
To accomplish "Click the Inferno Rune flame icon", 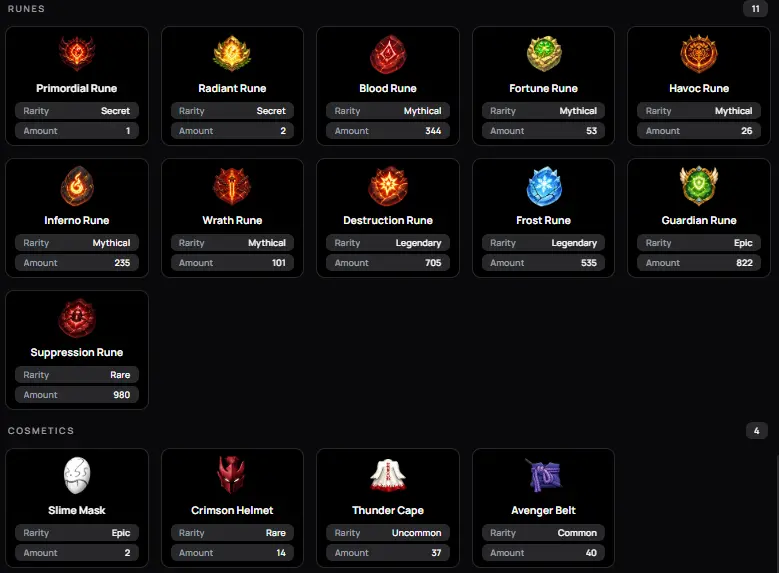I will (x=77, y=186).
